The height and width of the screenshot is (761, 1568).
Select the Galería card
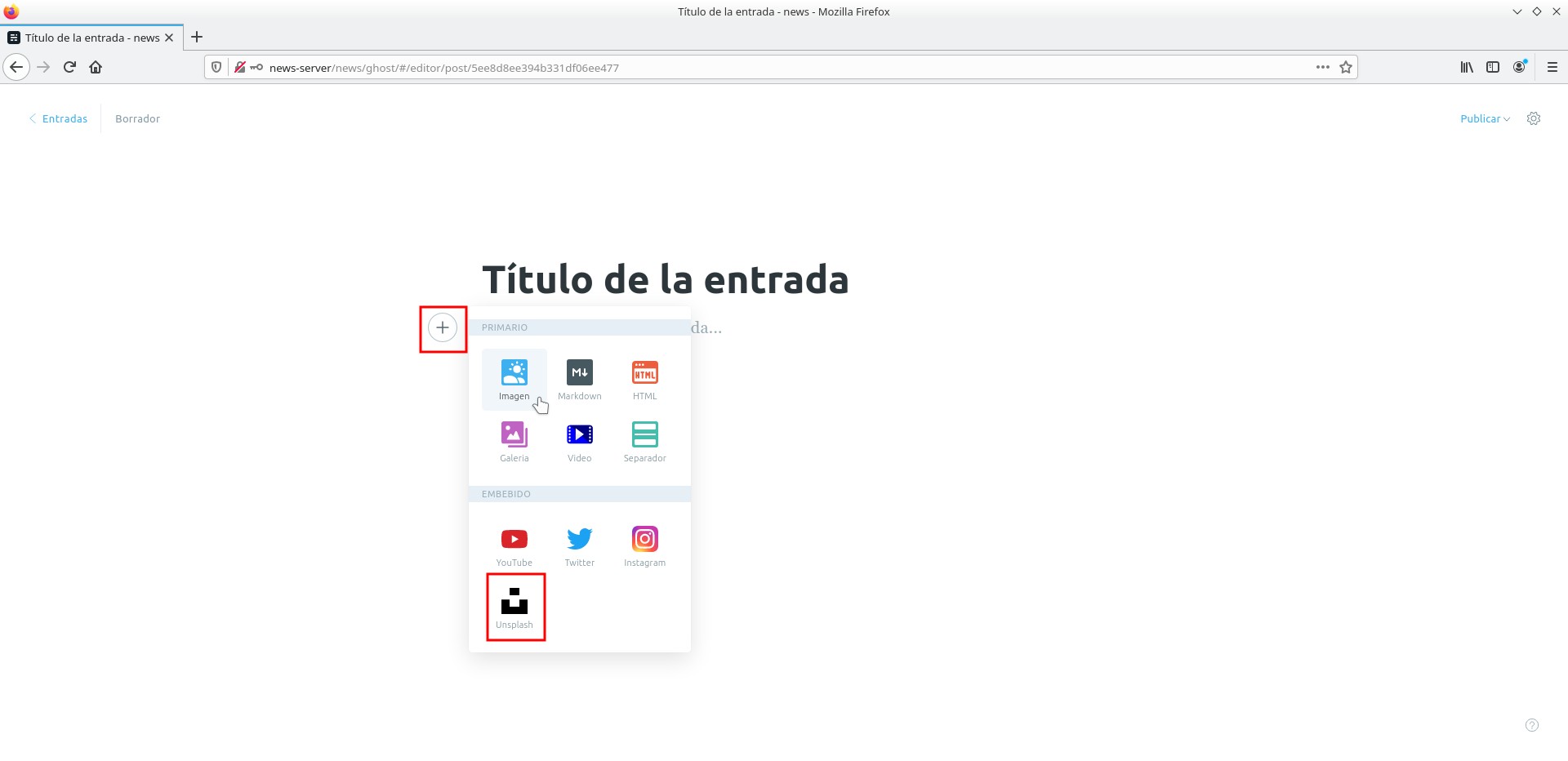pos(514,441)
